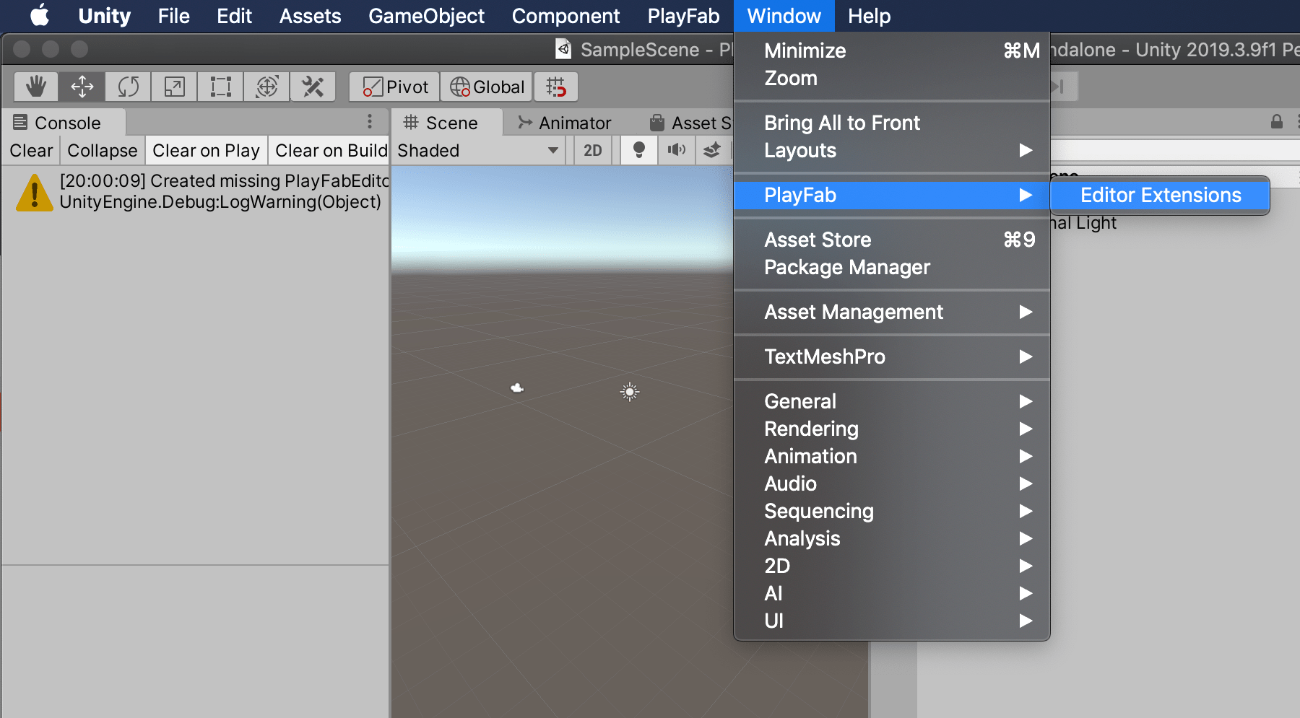Toggle Pivot handle position button
This screenshot has height=718, width=1300.
[x=395, y=87]
